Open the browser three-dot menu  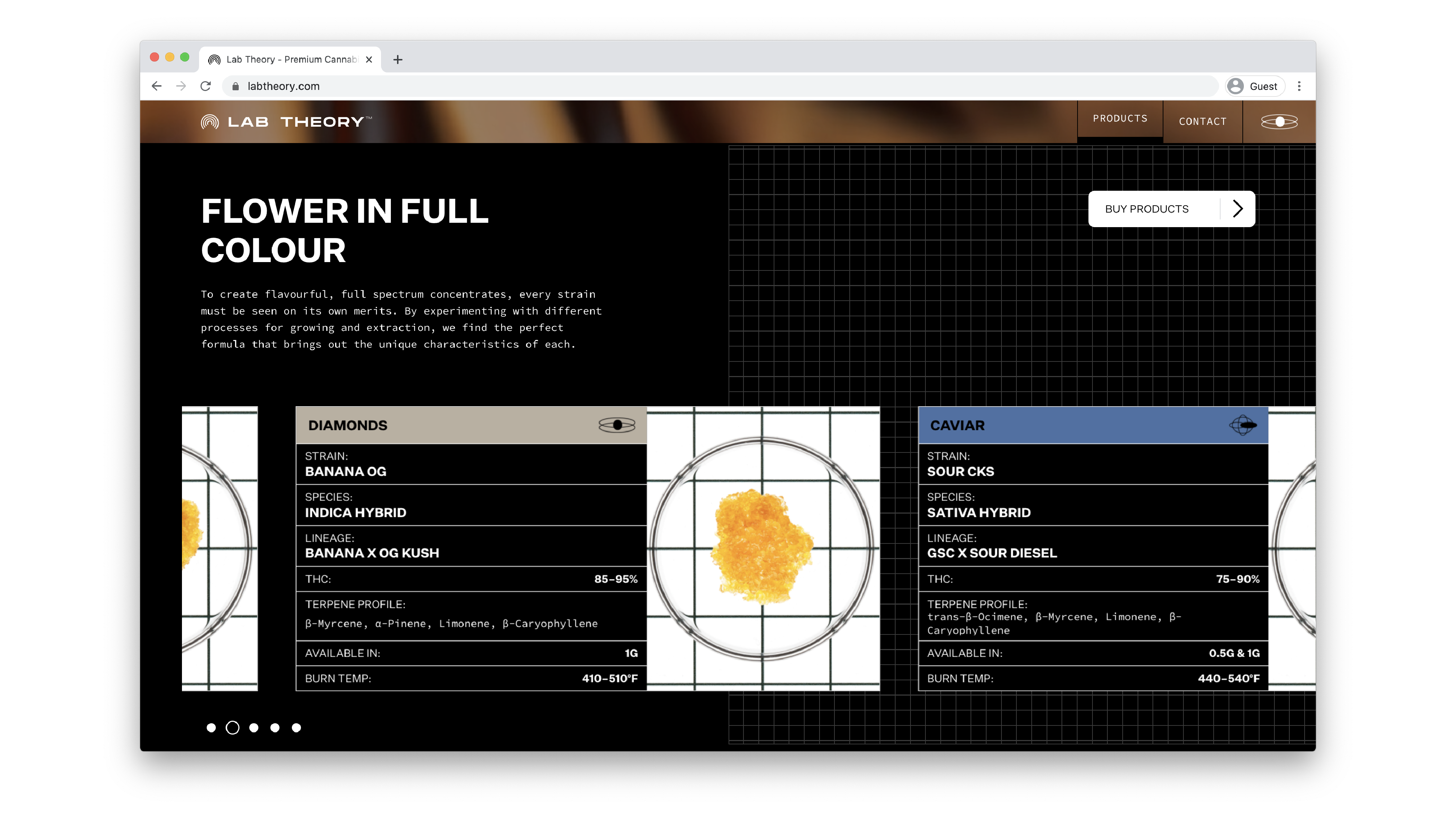1299,86
